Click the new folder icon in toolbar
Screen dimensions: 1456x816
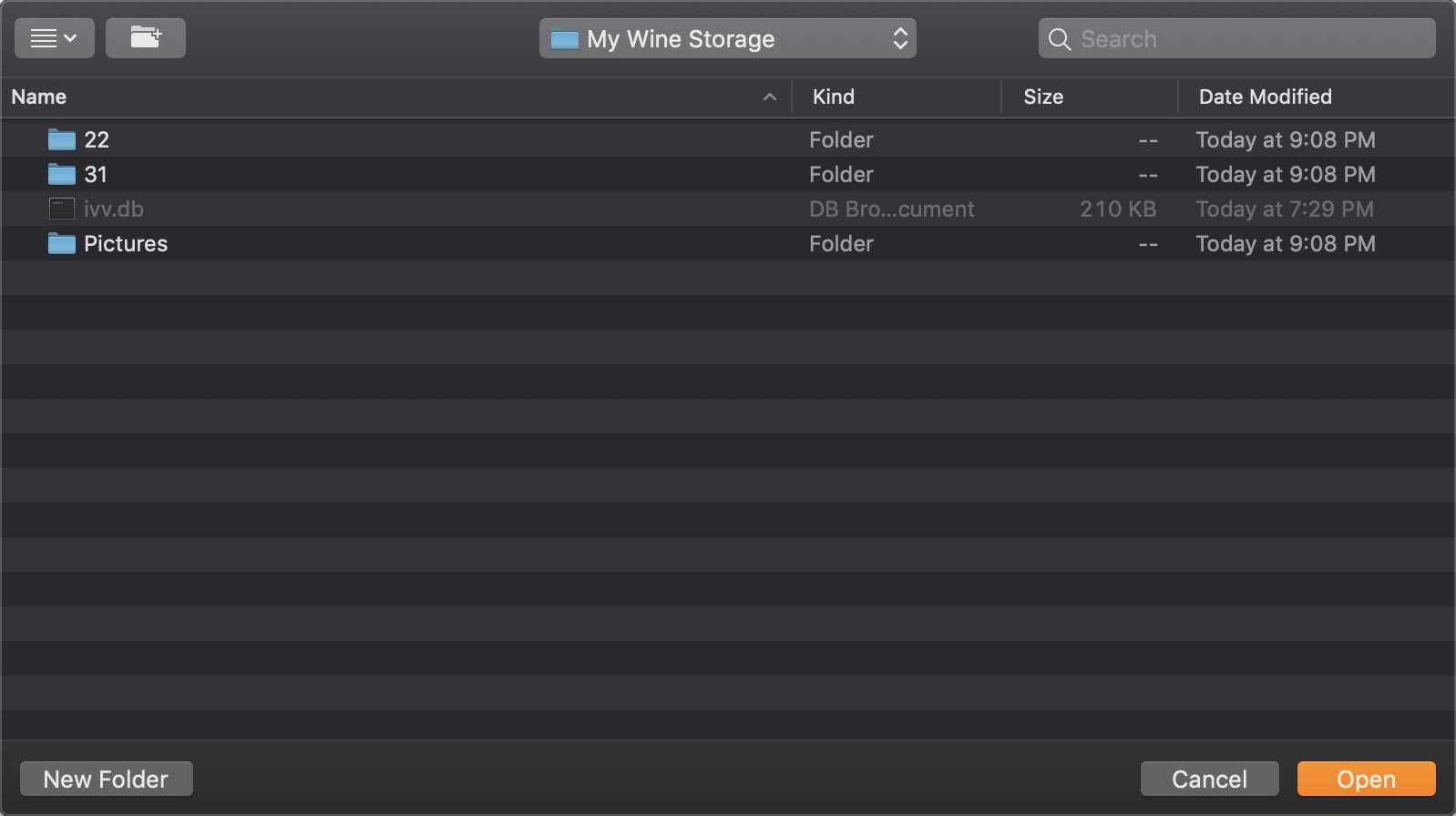pos(146,38)
